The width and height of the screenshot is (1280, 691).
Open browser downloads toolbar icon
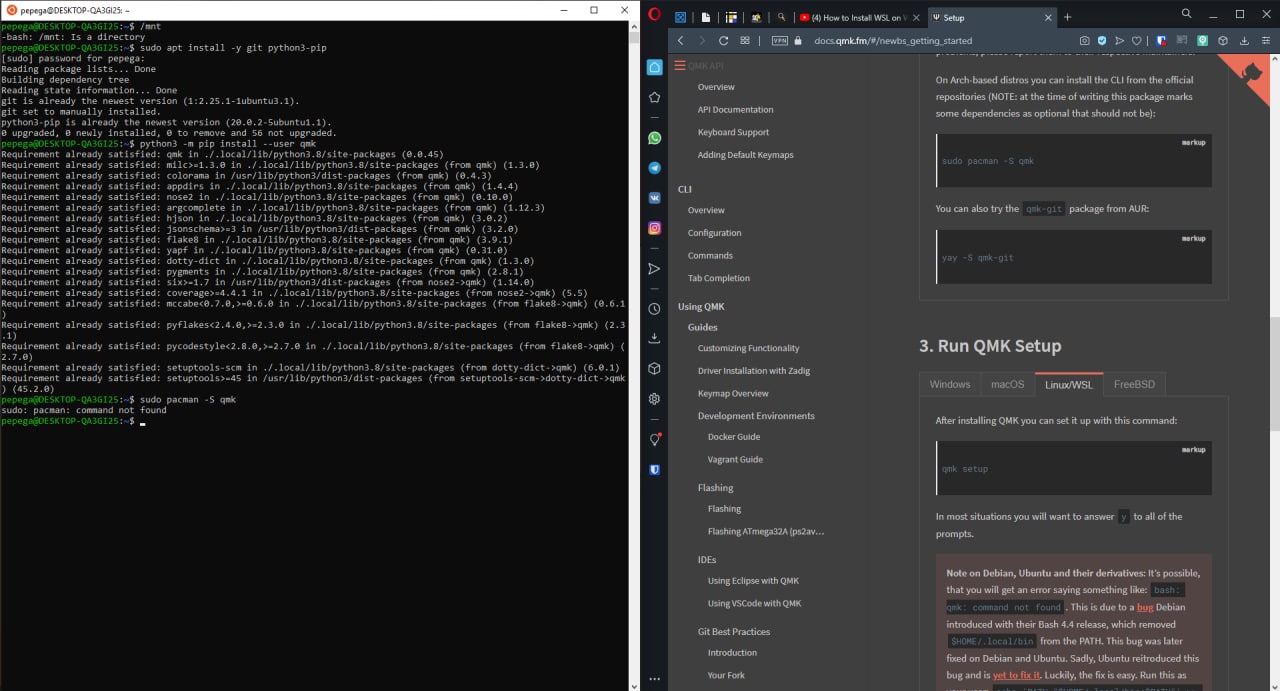[x=1245, y=41]
